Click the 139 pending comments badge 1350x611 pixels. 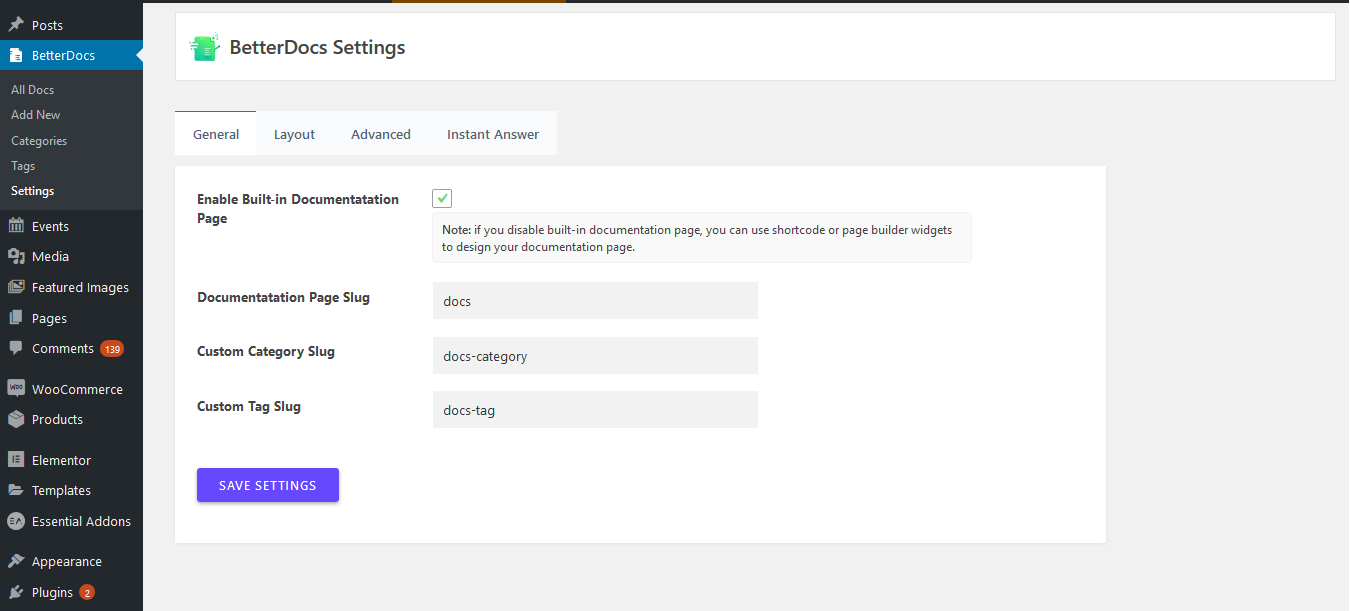coord(112,349)
